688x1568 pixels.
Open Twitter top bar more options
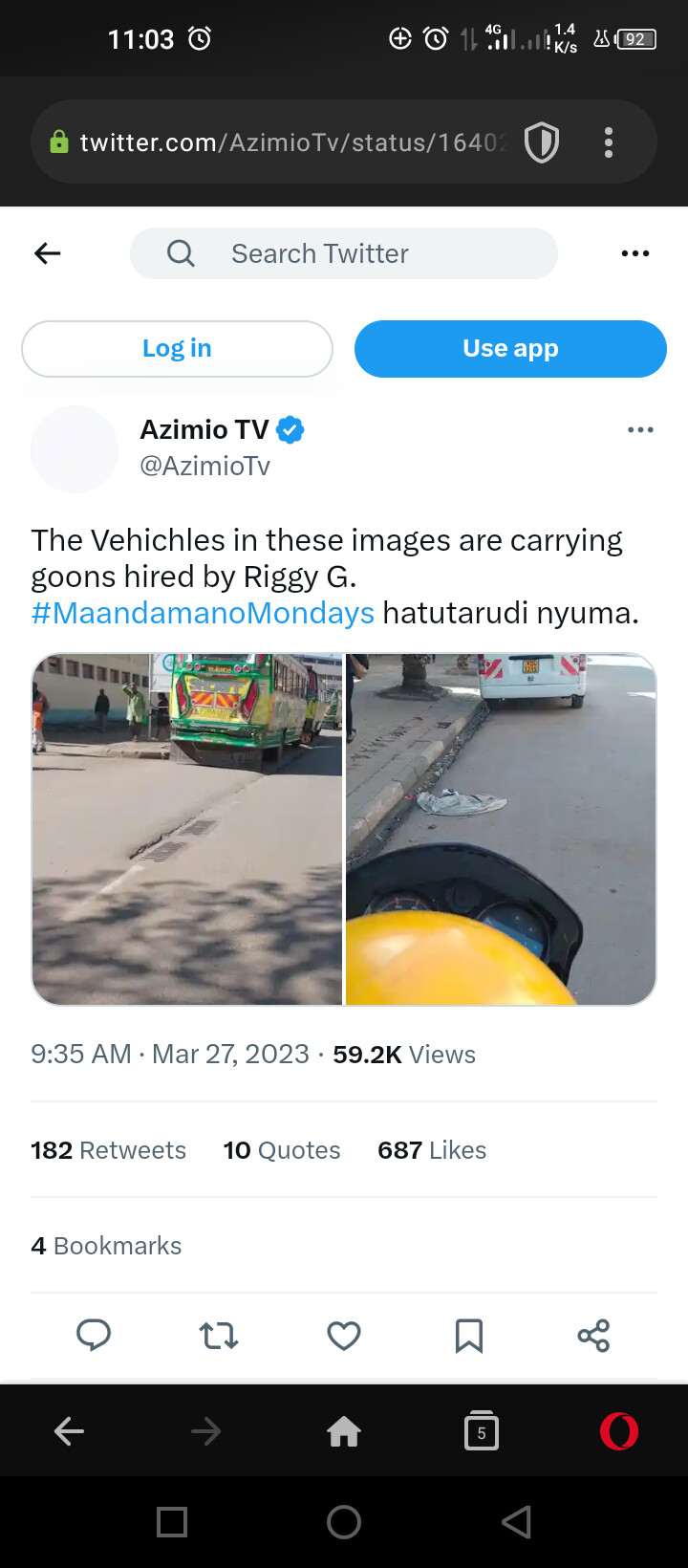click(x=635, y=253)
